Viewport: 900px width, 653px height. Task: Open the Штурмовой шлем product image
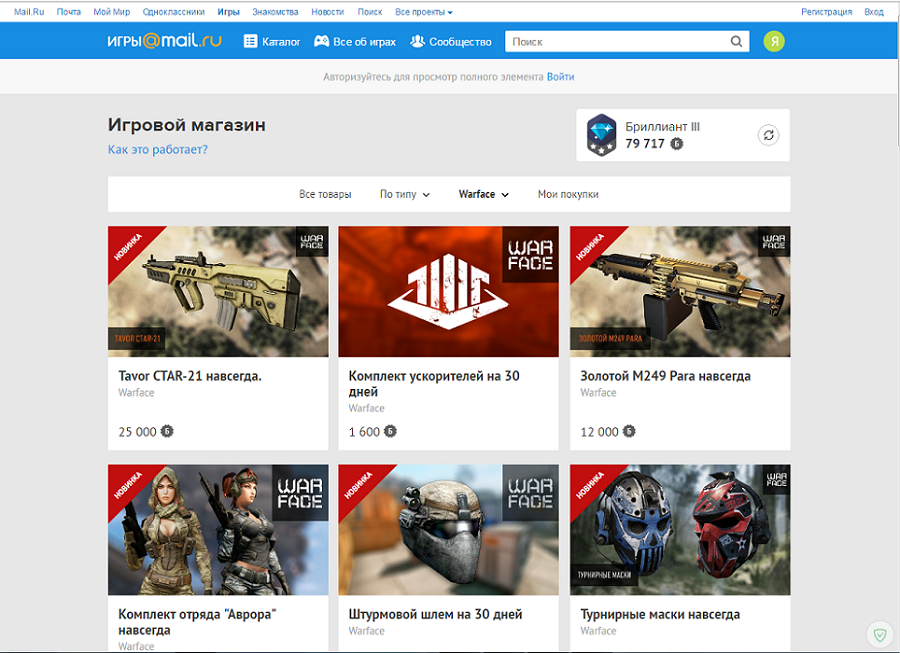click(x=448, y=530)
